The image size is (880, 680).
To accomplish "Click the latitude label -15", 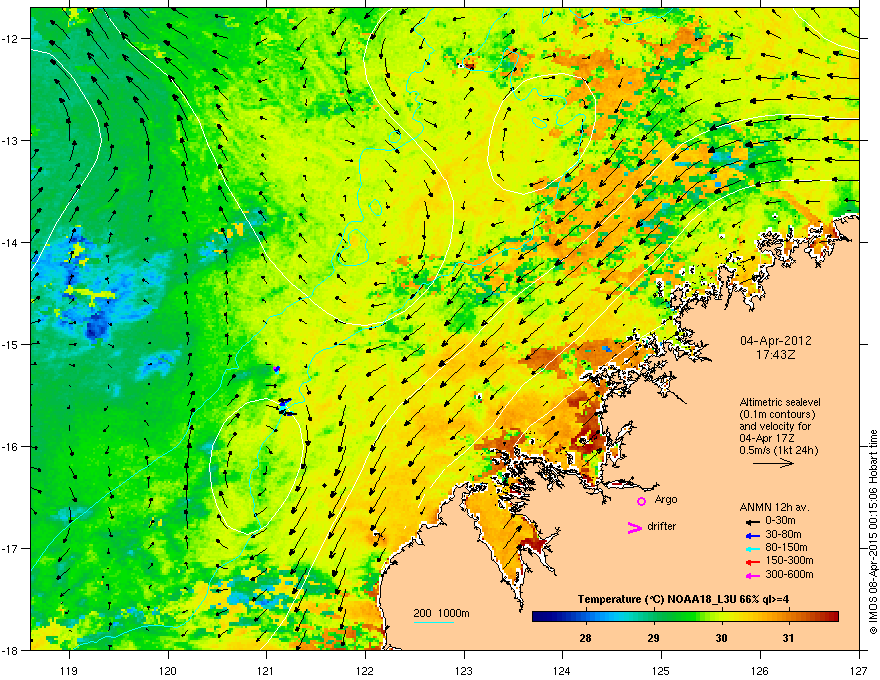I will 11,344.
